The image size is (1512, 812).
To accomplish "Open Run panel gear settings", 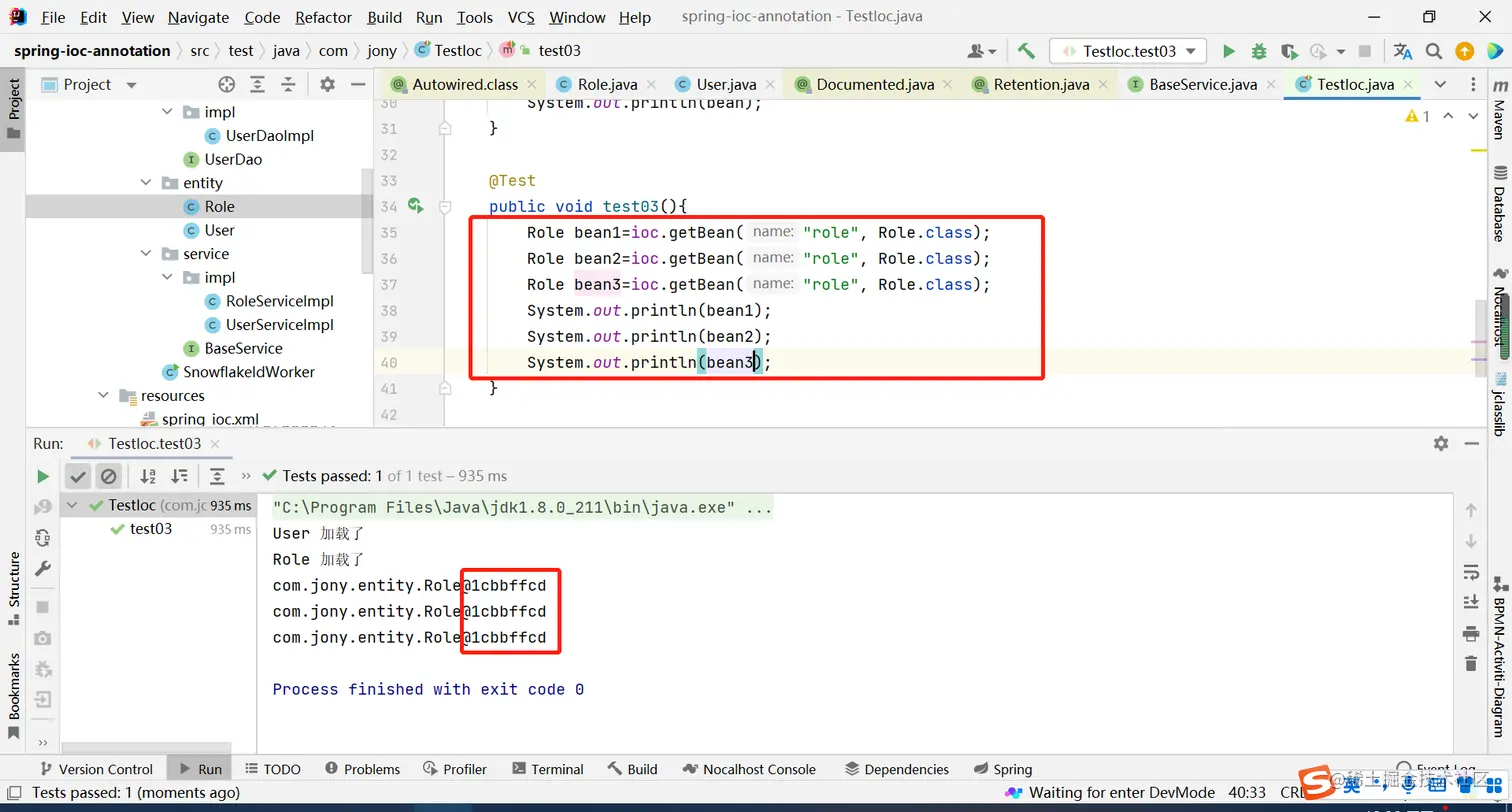I will pyautogui.click(x=1440, y=443).
